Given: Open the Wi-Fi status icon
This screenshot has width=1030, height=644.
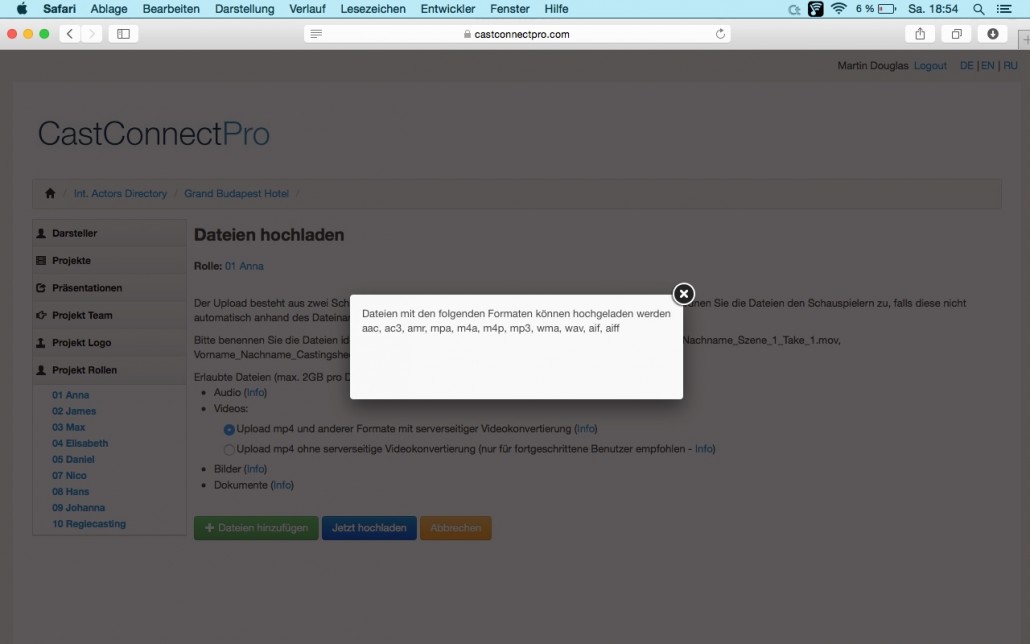Looking at the screenshot, I should click(x=838, y=9).
